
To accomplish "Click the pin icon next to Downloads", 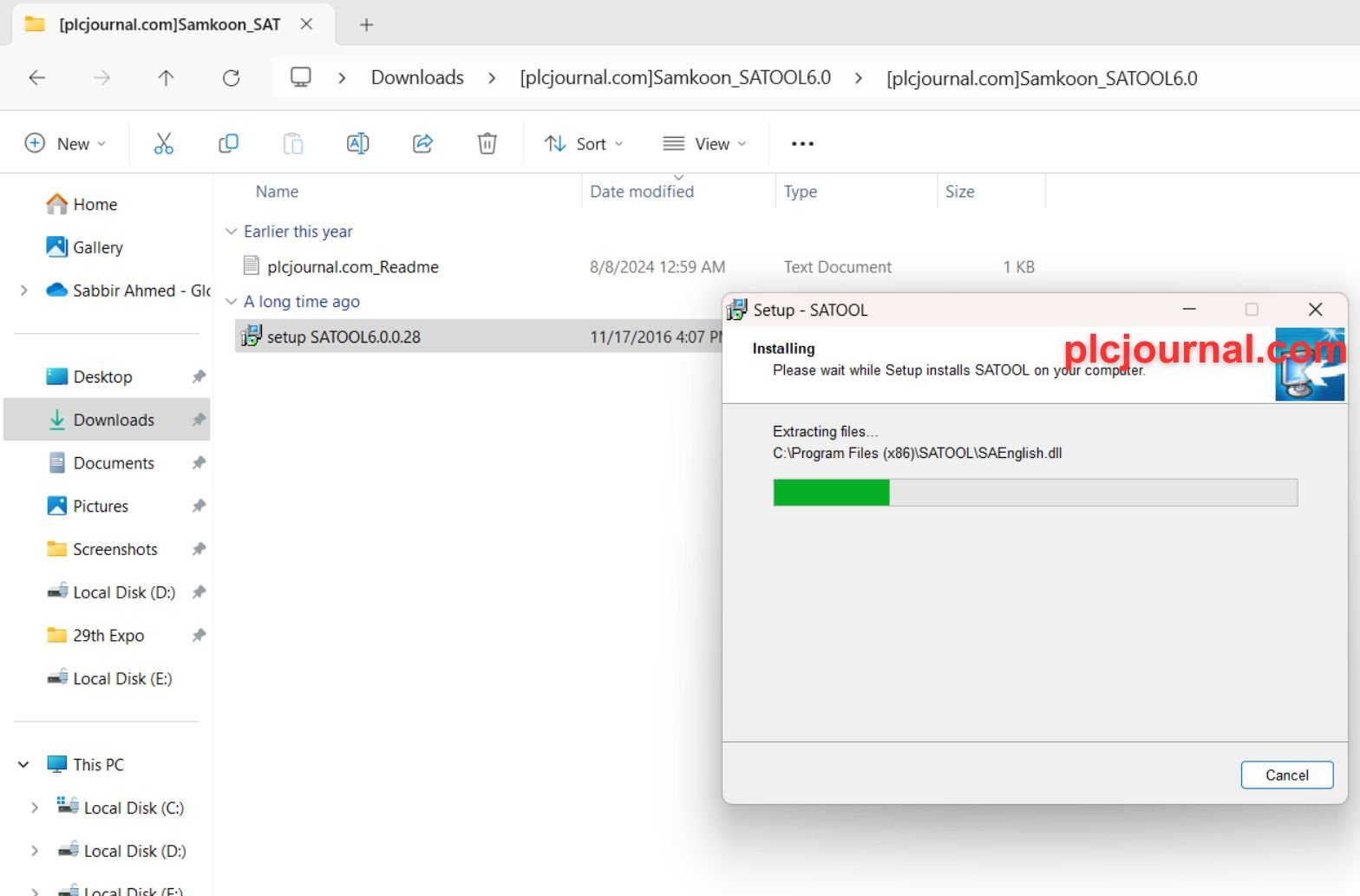I will tap(199, 420).
